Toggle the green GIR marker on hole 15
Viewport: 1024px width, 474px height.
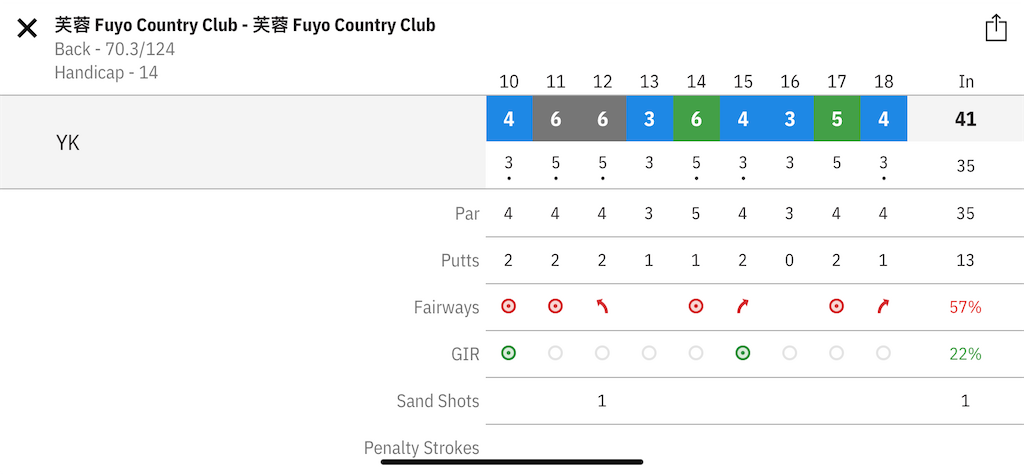(743, 353)
